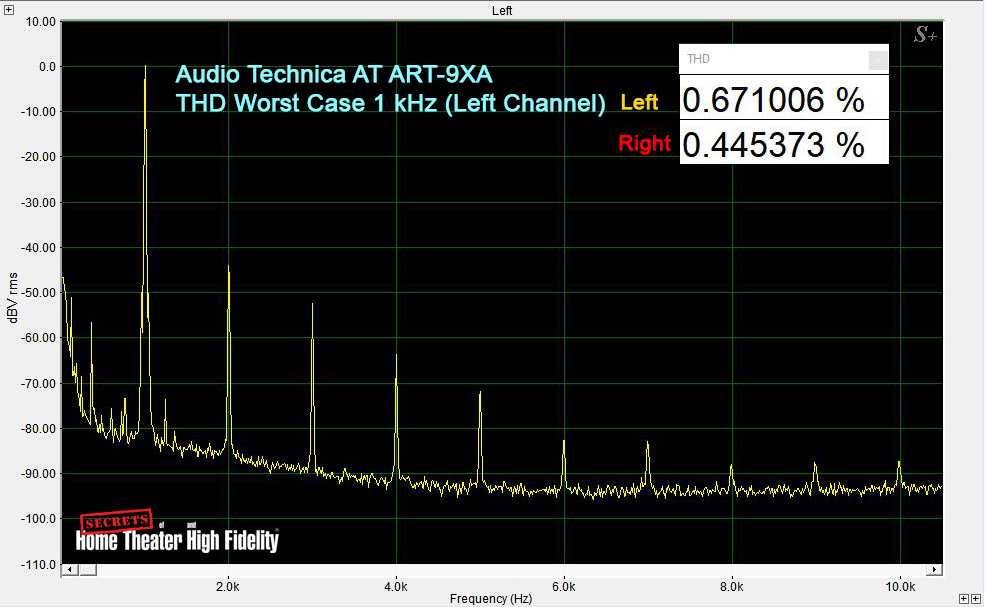Click the 8.0k frequency tick label
The height and width of the screenshot is (607, 985).
(732, 587)
